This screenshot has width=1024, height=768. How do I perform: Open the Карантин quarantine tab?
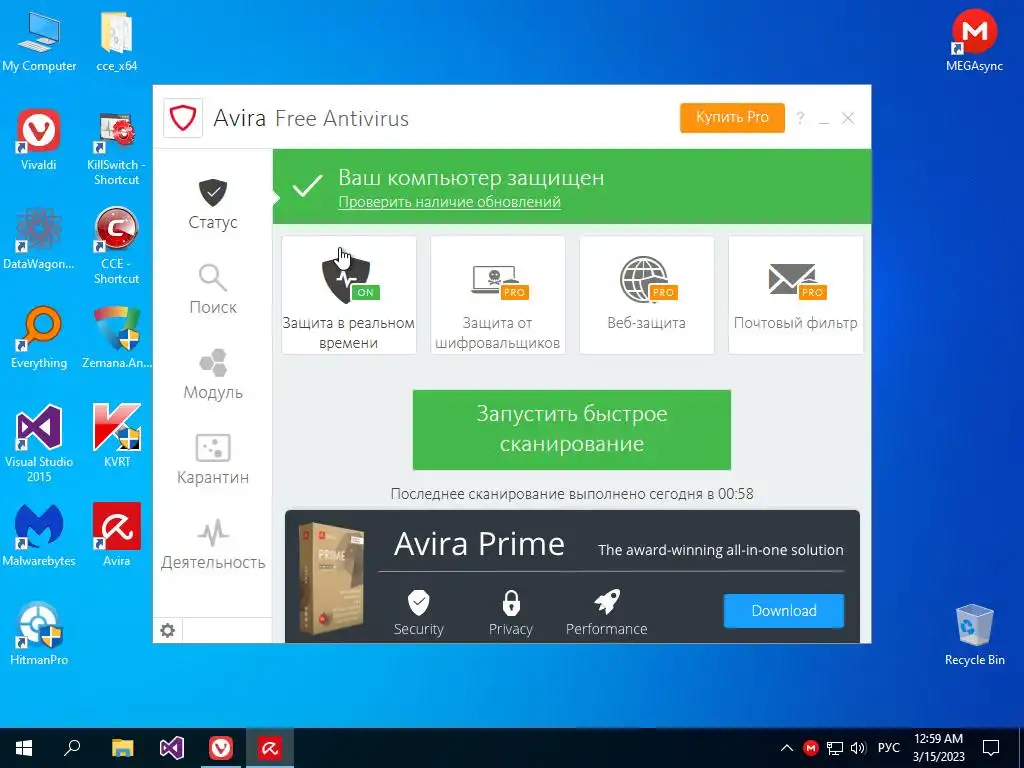(x=213, y=459)
